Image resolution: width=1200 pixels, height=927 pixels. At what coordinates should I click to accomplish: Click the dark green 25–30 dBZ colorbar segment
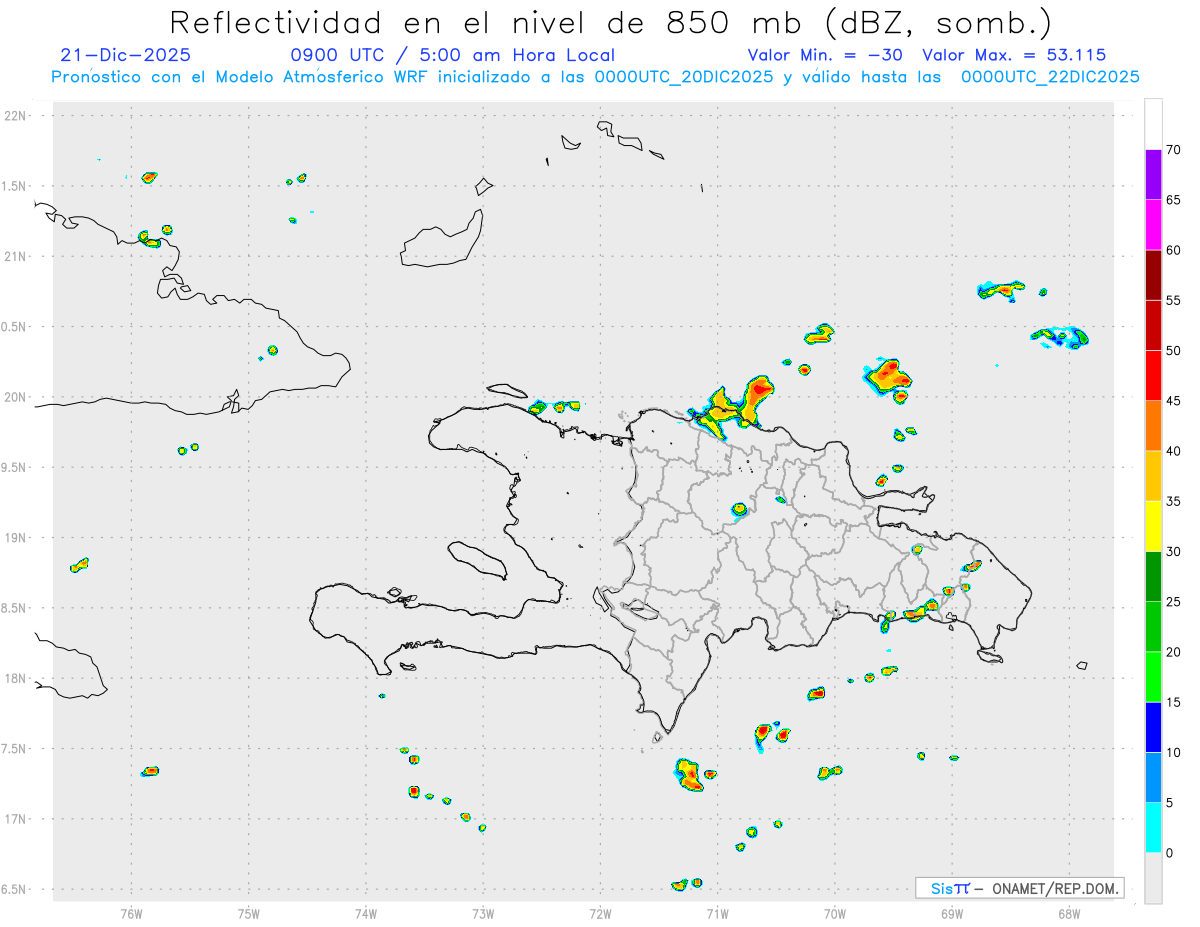[x=1153, y=577]
